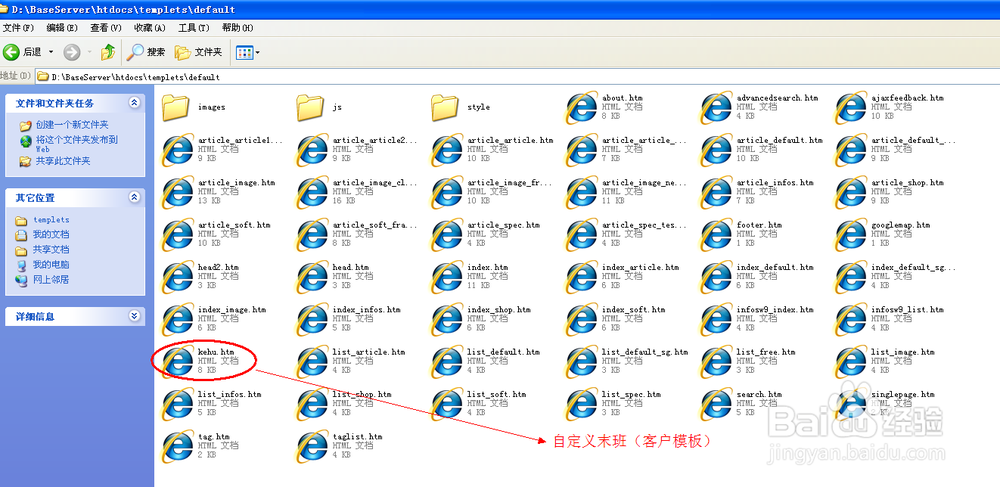Select the ajaxfeedback.htm file icon

pos(851,108)
